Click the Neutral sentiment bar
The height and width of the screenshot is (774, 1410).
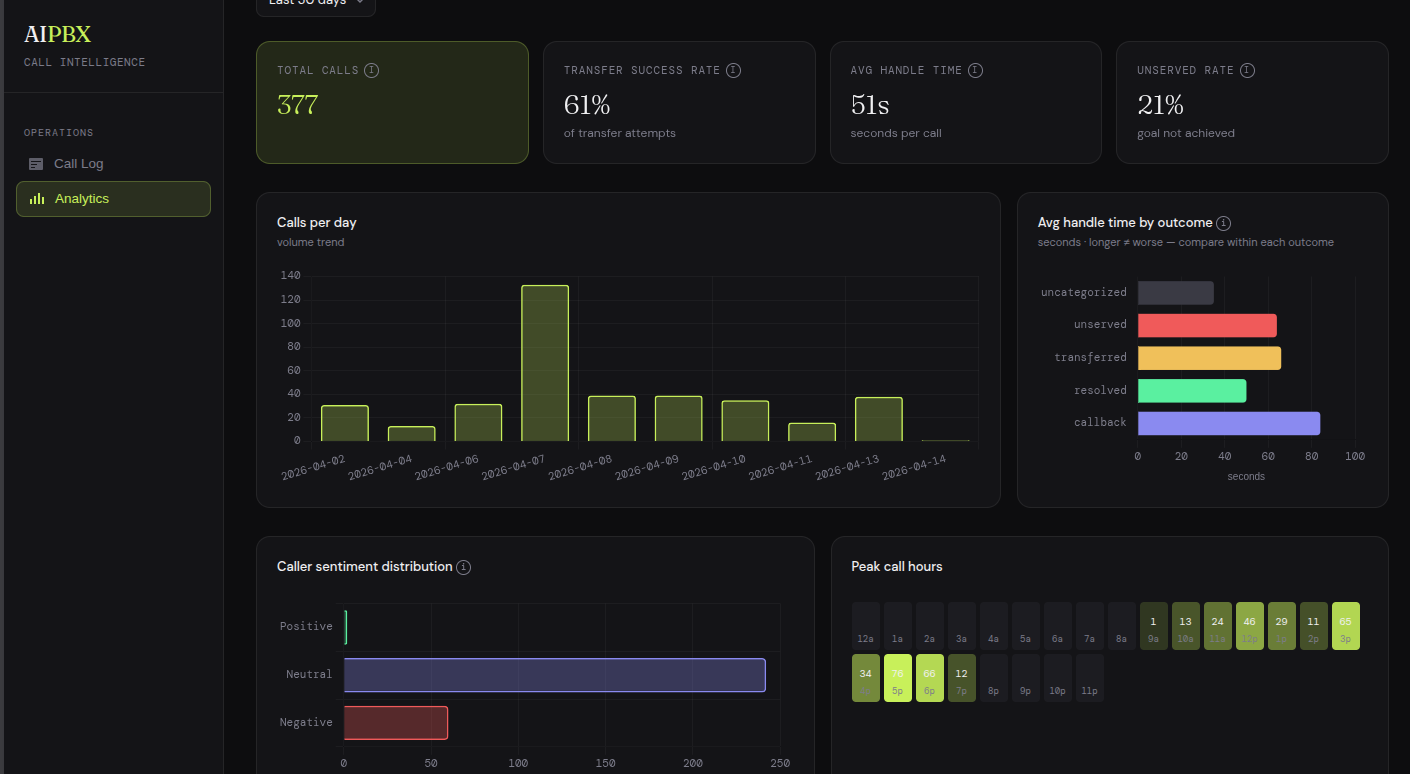tap(555, 675)
